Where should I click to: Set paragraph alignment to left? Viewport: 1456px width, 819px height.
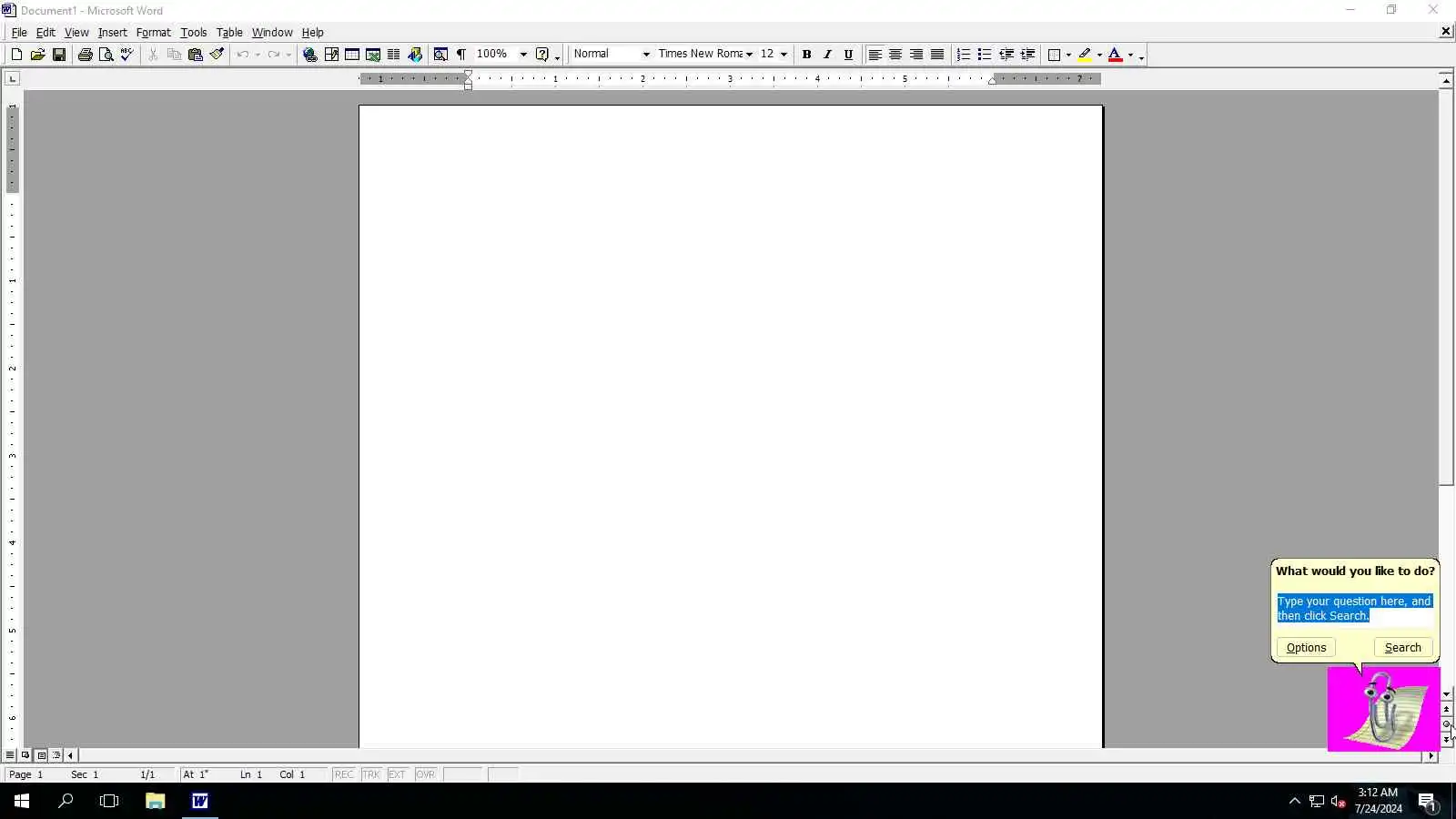click(875, 55)
